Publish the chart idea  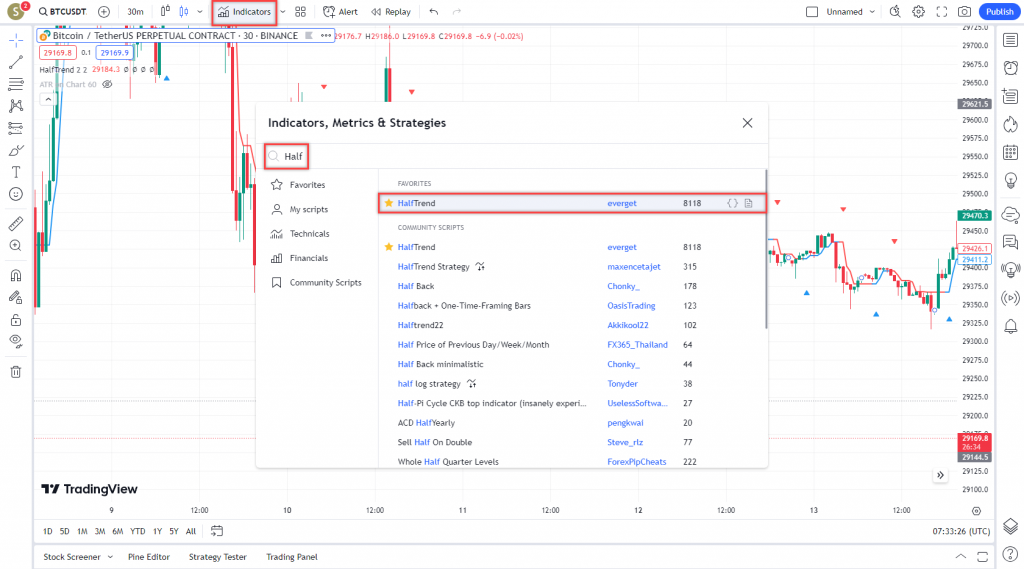point(1000,12)
